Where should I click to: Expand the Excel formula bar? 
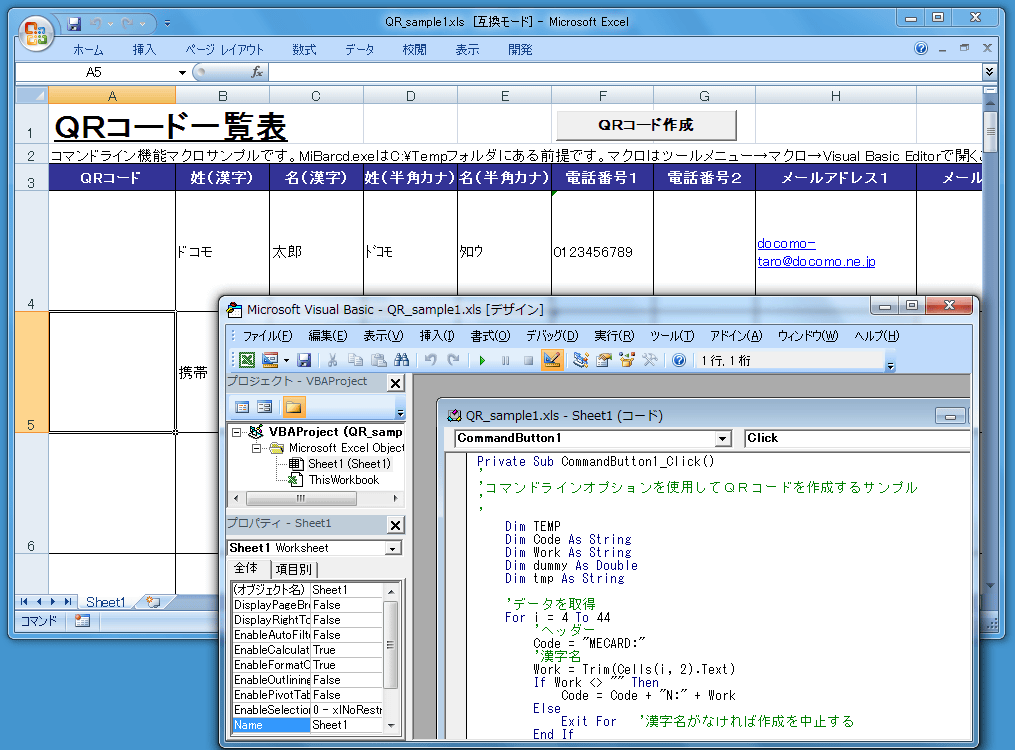(988, 71)
